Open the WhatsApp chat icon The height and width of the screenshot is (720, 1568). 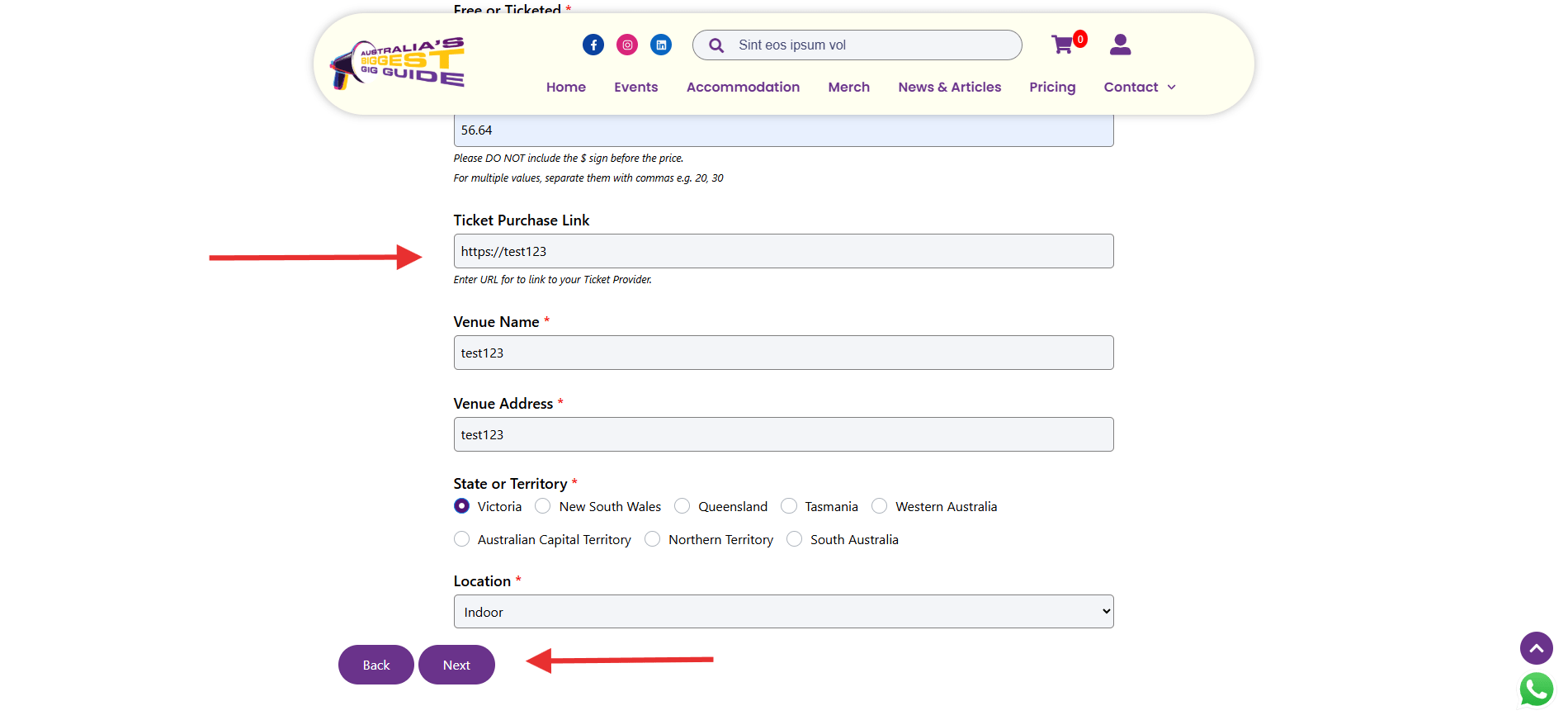1536,689
